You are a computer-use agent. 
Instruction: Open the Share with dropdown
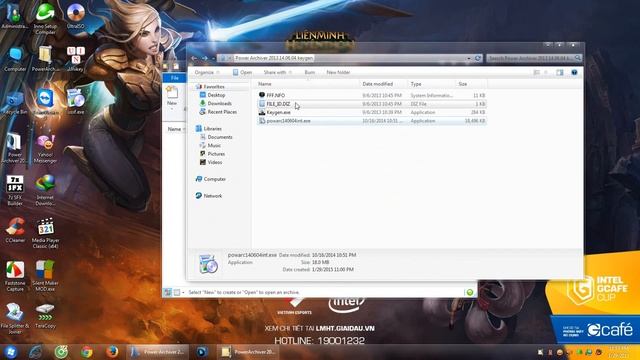(x=278, y=72)
